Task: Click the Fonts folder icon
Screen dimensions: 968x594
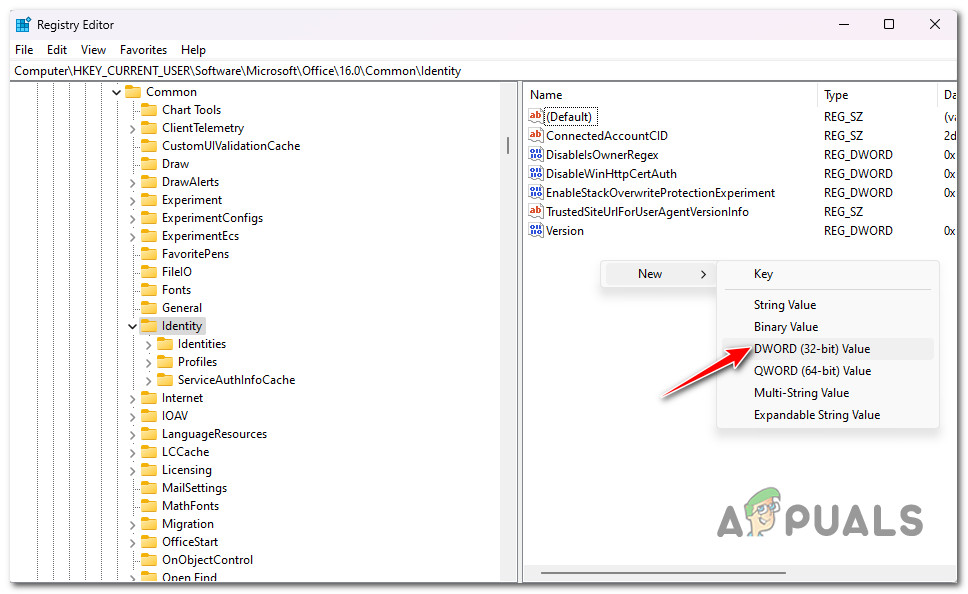Action: tap(149, 290)
